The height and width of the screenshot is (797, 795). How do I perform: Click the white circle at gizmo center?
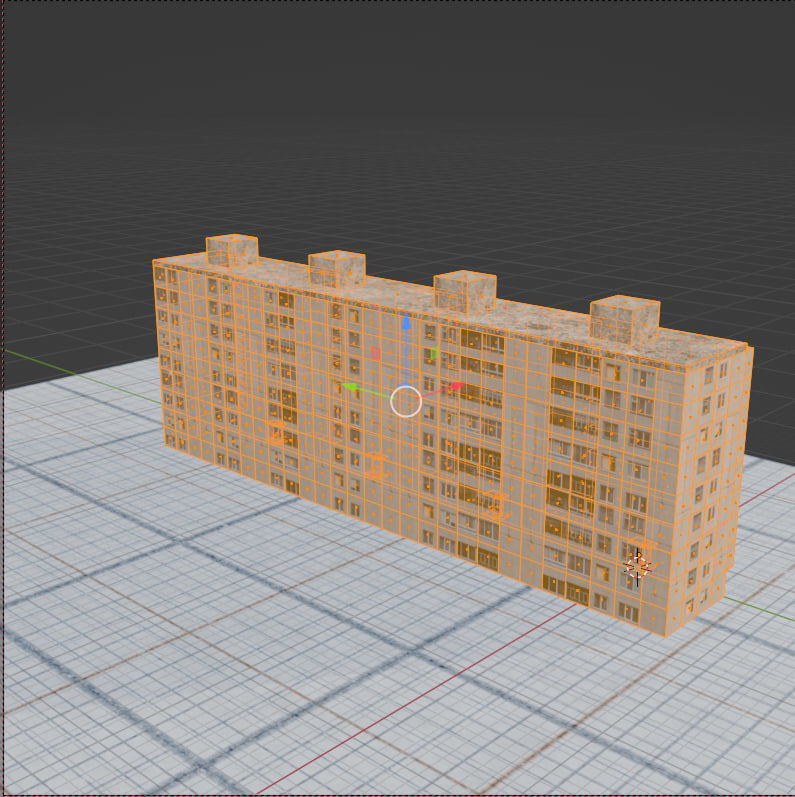[x=406, y=401]
